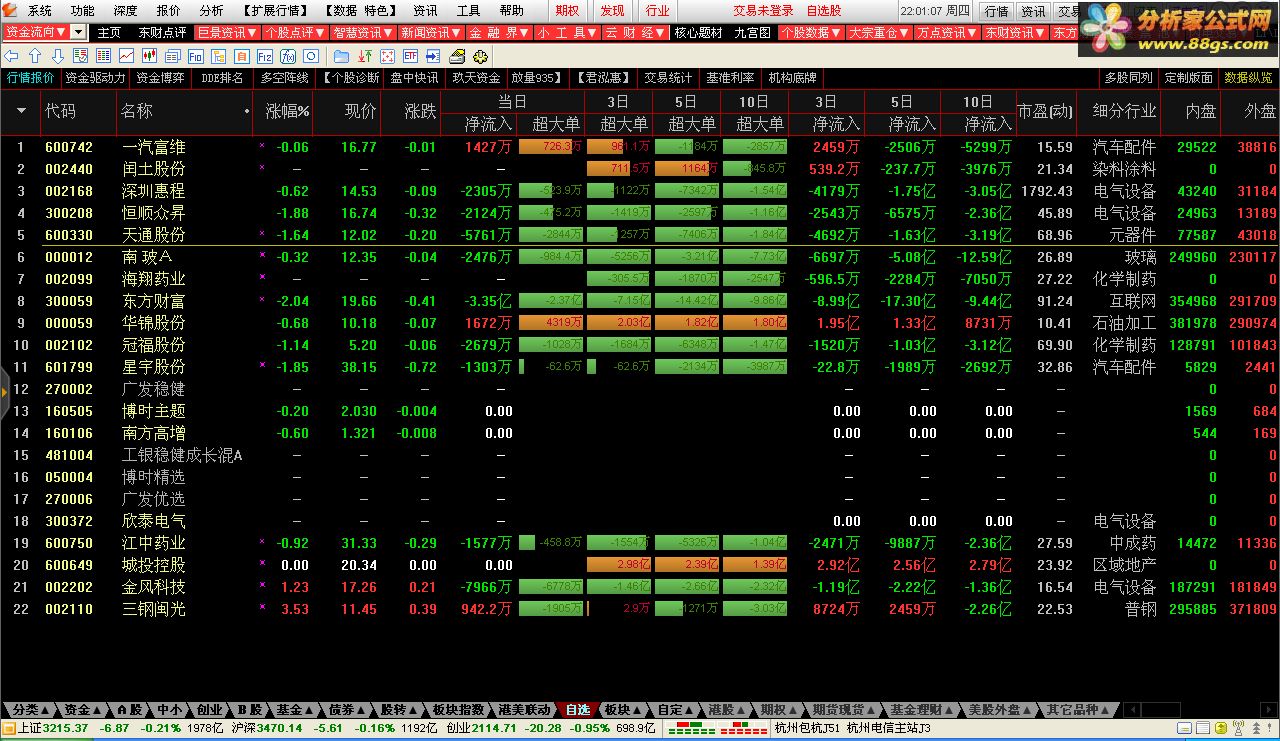The height and width of the screenshot is (741, 1280).
Task: Select stock row 东方财富 300059
Action: (640, 301)
